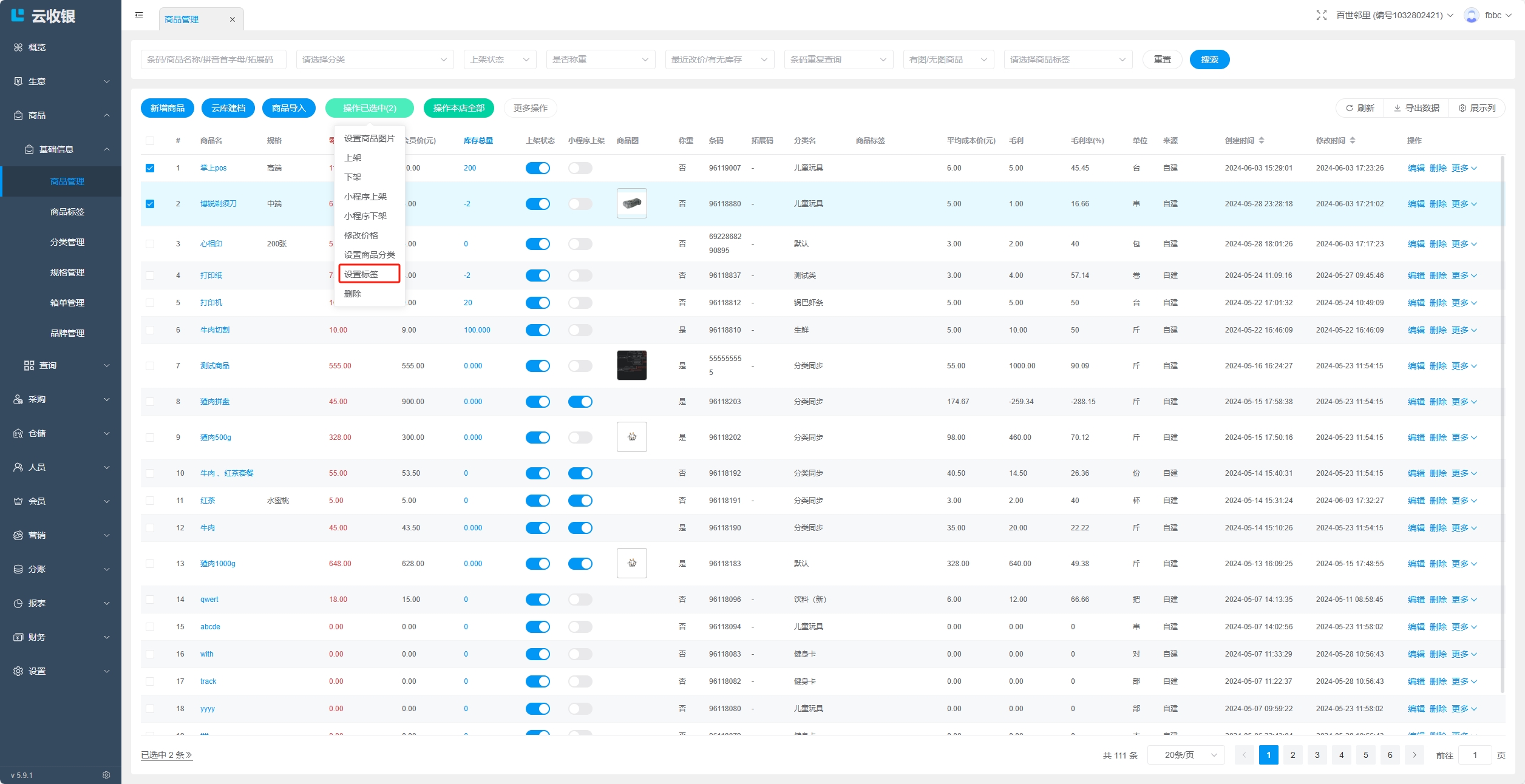Uncheck the checkbox for row 1 掌上pos

(x=150, y=168)
